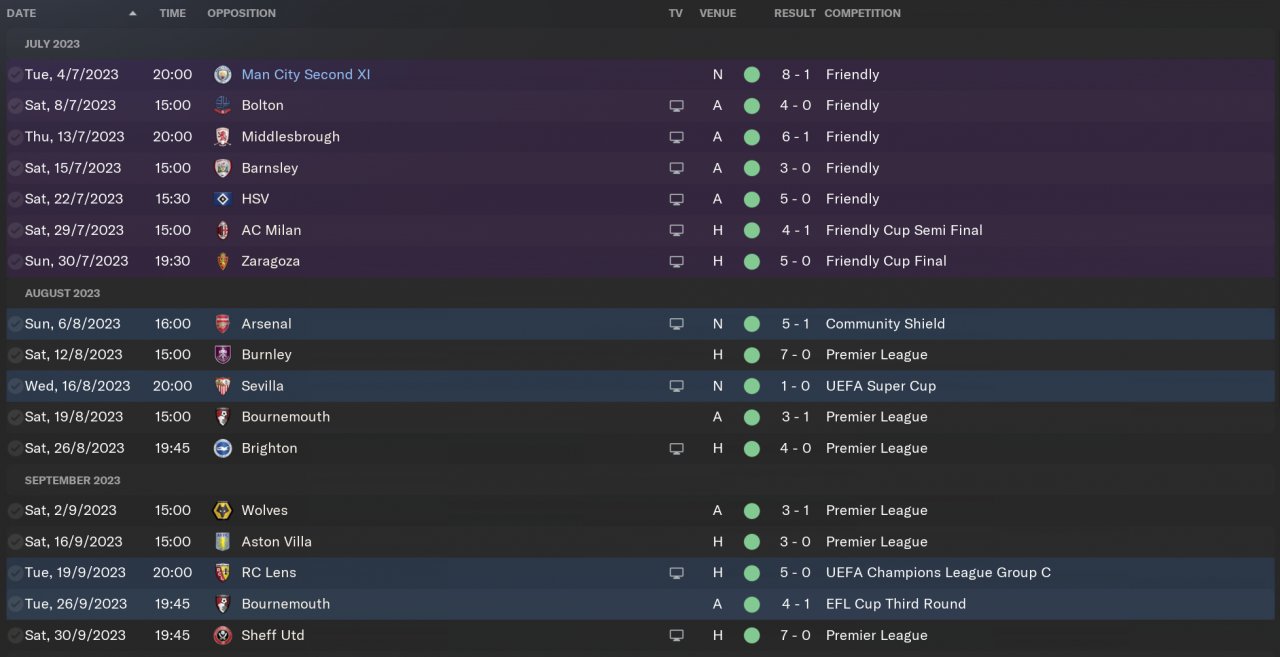Collapse the SEPTEMBER 2023 month group
The height and width of the screenshot is (657, 1280).
[72, 480]
